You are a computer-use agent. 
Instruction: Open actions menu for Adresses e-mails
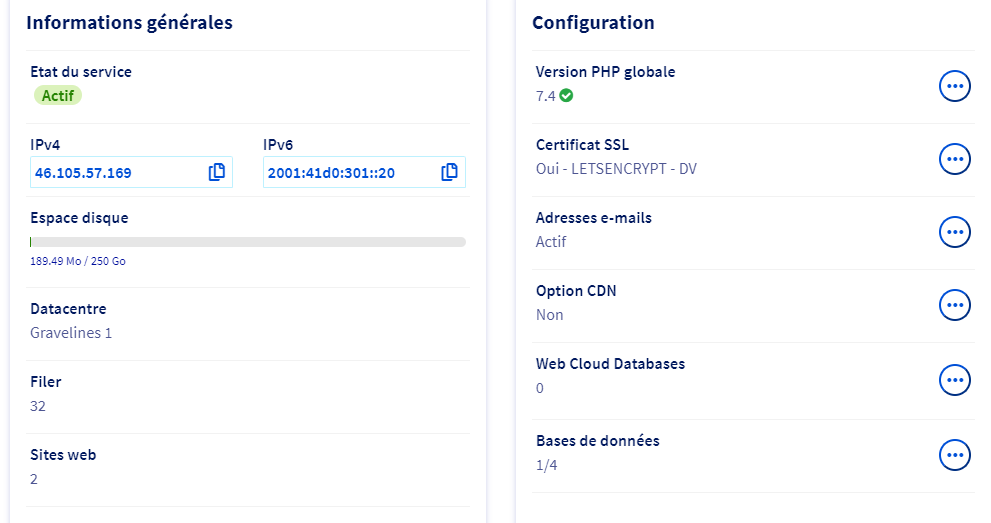(x=955, y=232)
